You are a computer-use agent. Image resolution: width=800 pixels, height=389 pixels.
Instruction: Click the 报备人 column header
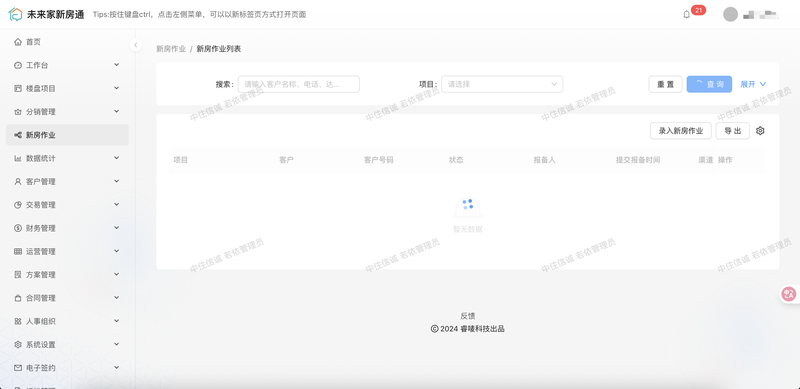[x=544, y=160]
